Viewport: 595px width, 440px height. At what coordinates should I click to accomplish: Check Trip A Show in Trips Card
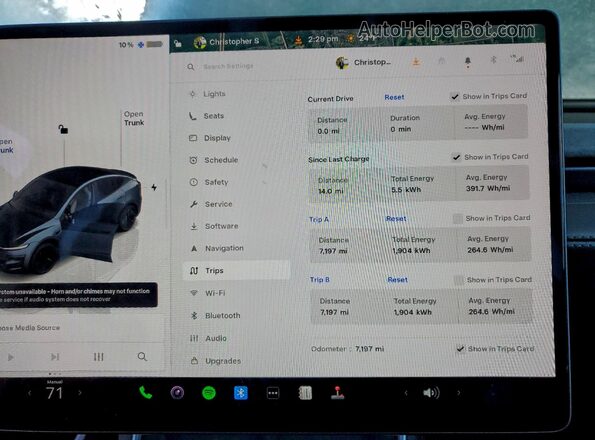[x=458, y=218]
